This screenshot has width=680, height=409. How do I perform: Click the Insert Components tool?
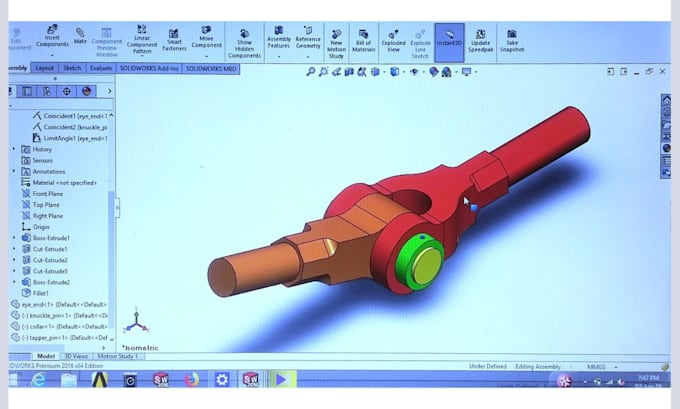tap(52, 36)
